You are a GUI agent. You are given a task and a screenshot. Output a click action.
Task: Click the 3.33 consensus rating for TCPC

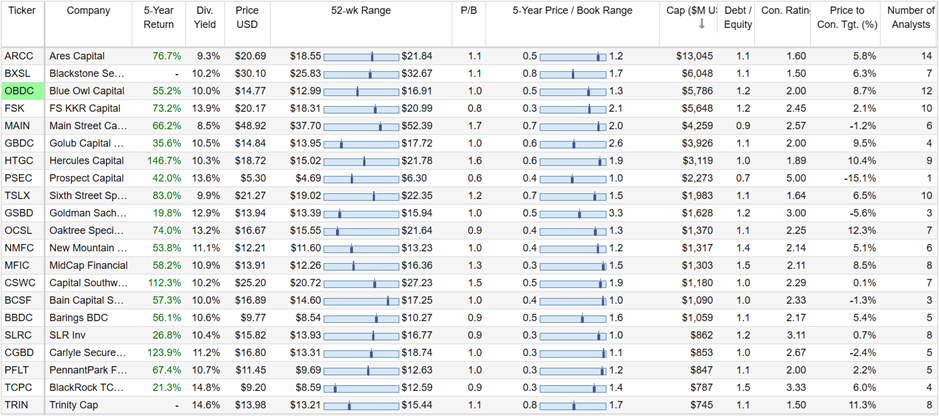797,388
